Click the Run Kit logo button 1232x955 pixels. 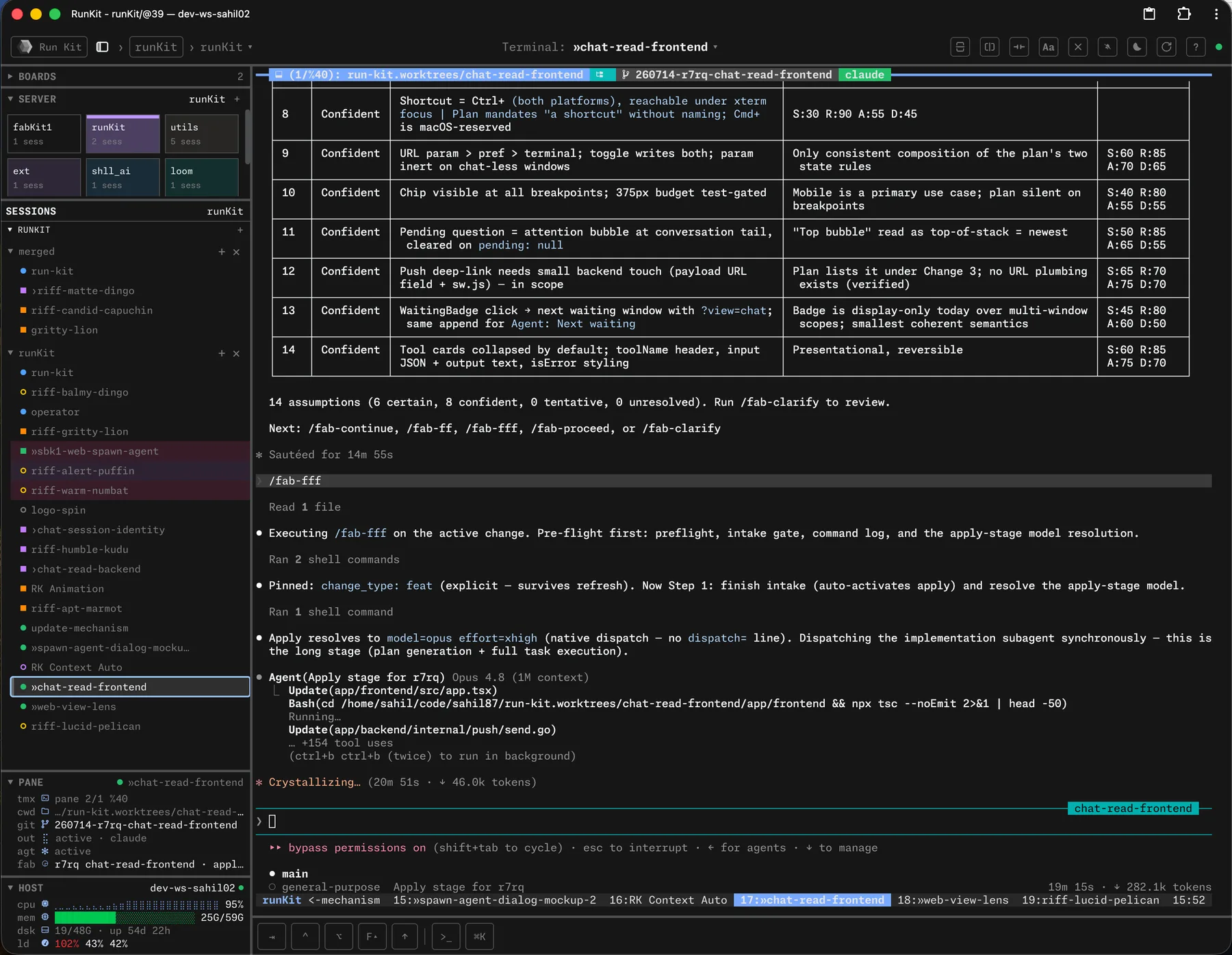tap(49, 47)
